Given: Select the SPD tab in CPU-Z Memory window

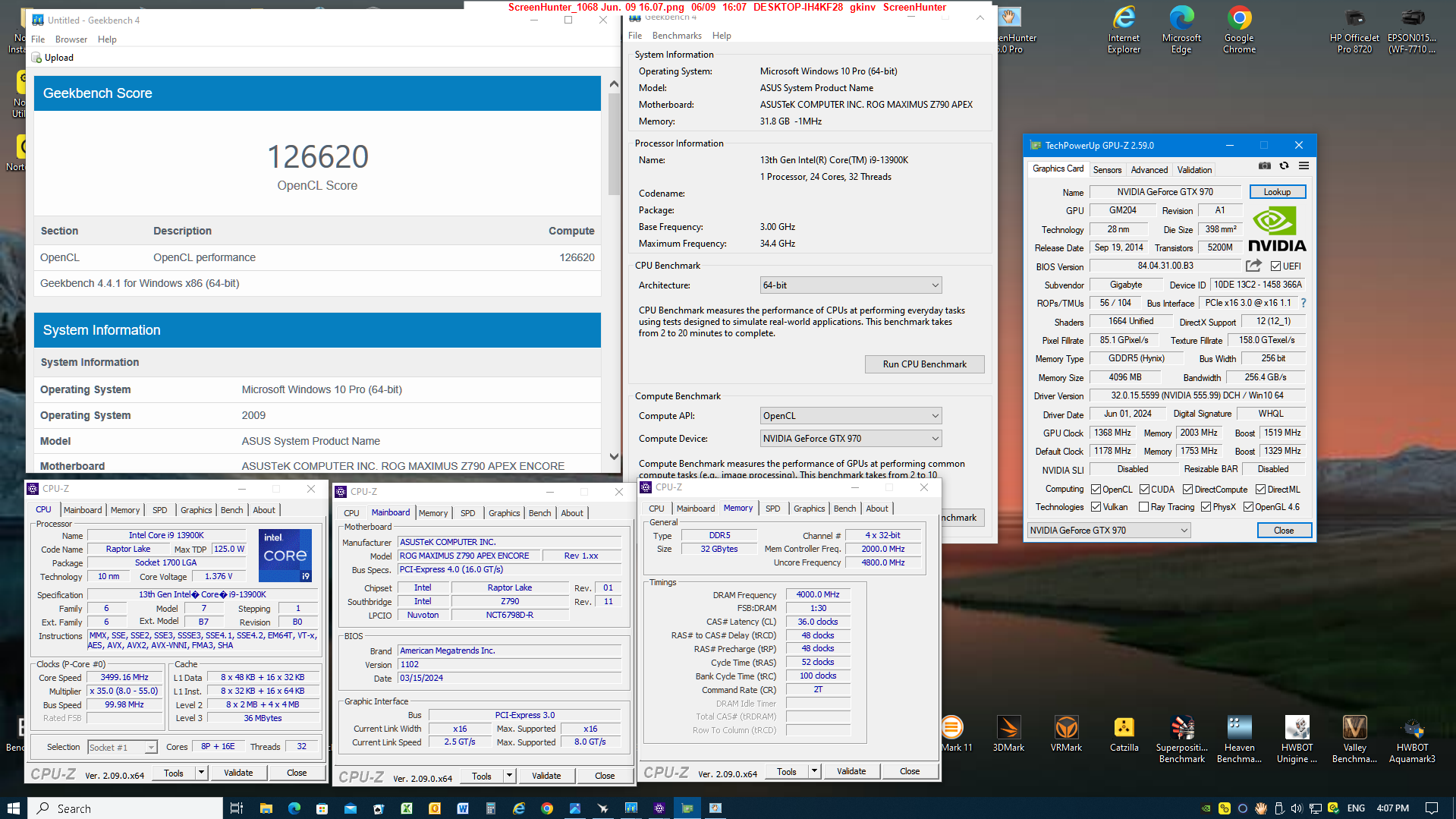Looking at the screenshot, I should click(x=772, y=509).
